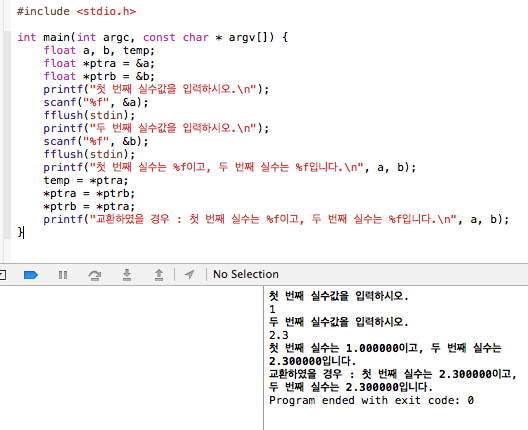Click the float *ptra = &a line
This screenshot has height=430, width=528.
click(x=99, y=63)
